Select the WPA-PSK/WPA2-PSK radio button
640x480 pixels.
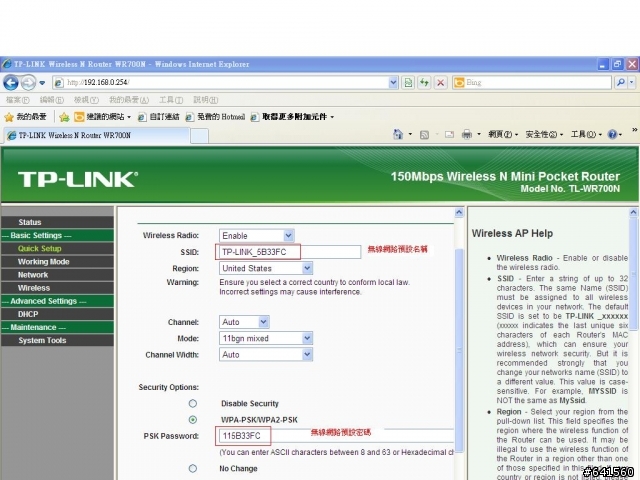pyautogui.click(x=193, y=420)
